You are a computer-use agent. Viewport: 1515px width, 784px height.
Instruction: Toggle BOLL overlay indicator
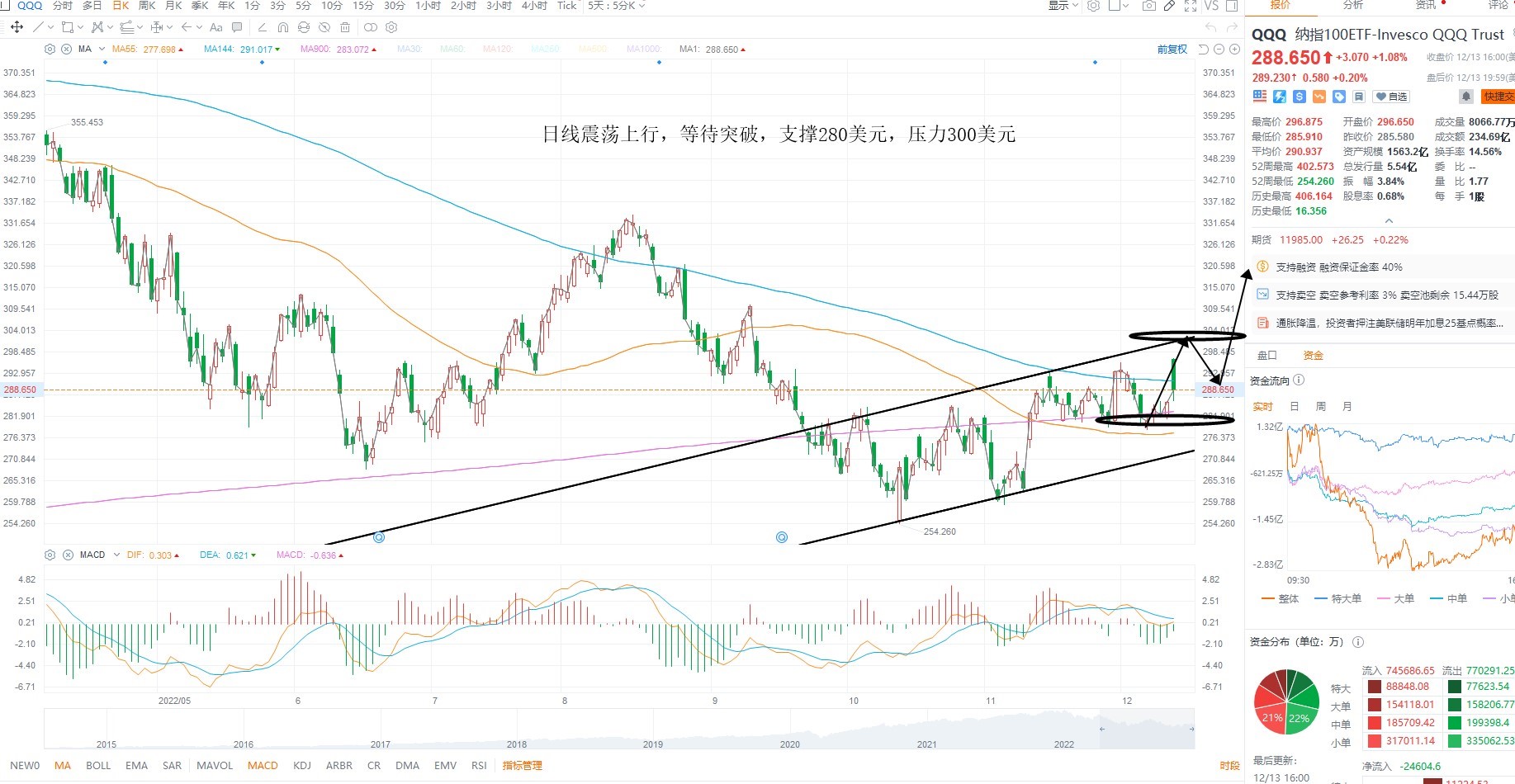coord(98,765)
